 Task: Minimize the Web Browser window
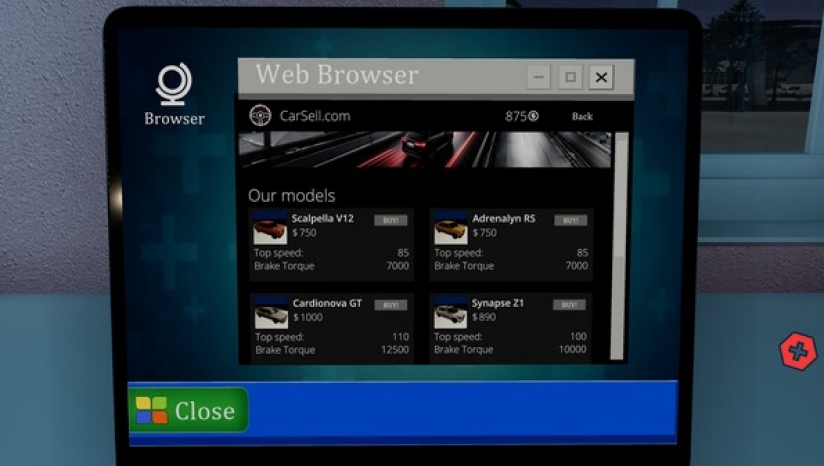pyautogui.click(x=539, y=77)
